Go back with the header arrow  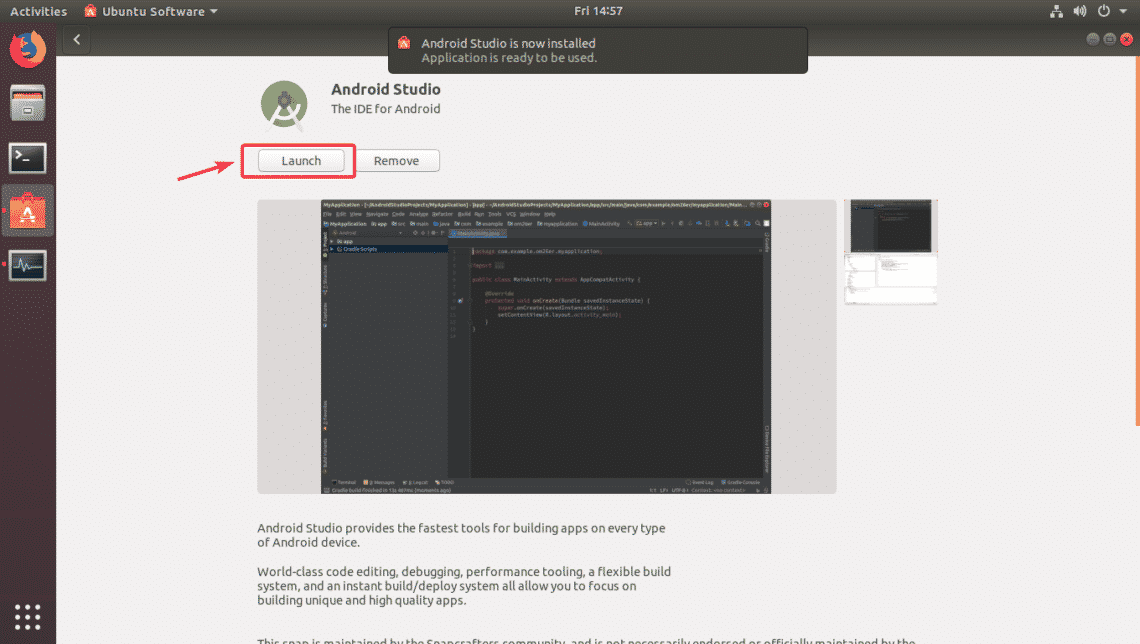pyautogui.click(x=77, y=40)
